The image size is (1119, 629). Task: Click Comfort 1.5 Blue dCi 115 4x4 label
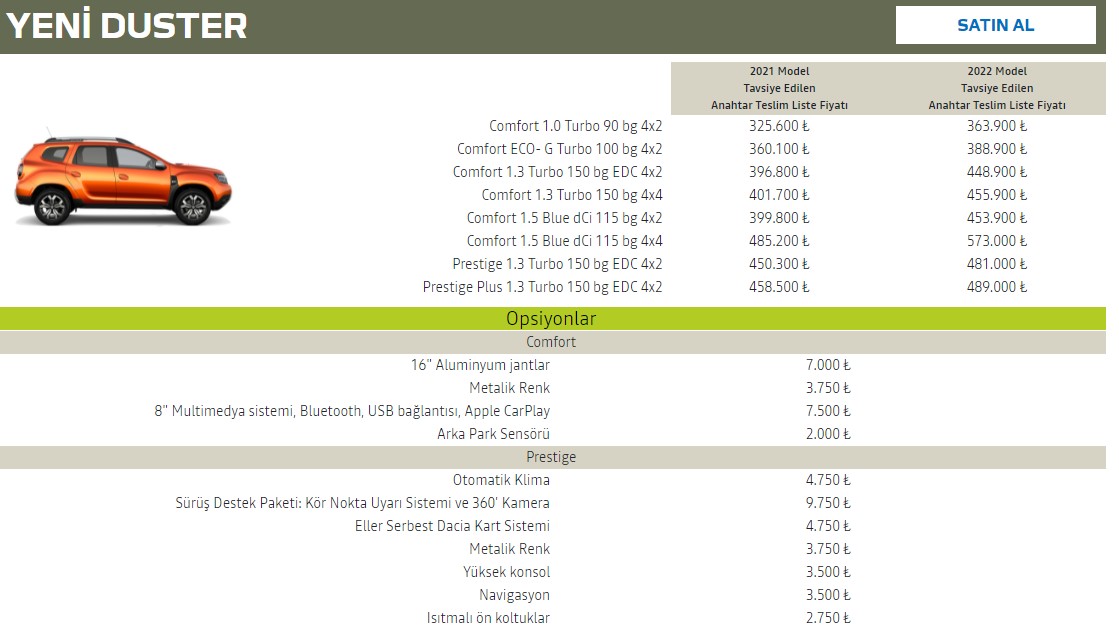click(564, 241)
